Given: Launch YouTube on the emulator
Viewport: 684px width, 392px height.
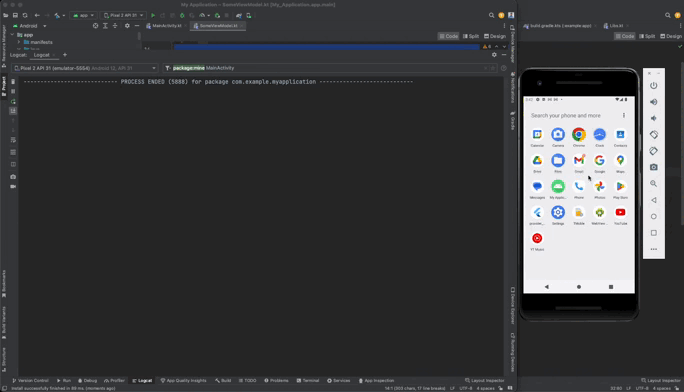Looking at the screenshot, I should click(x=620, y=212).
